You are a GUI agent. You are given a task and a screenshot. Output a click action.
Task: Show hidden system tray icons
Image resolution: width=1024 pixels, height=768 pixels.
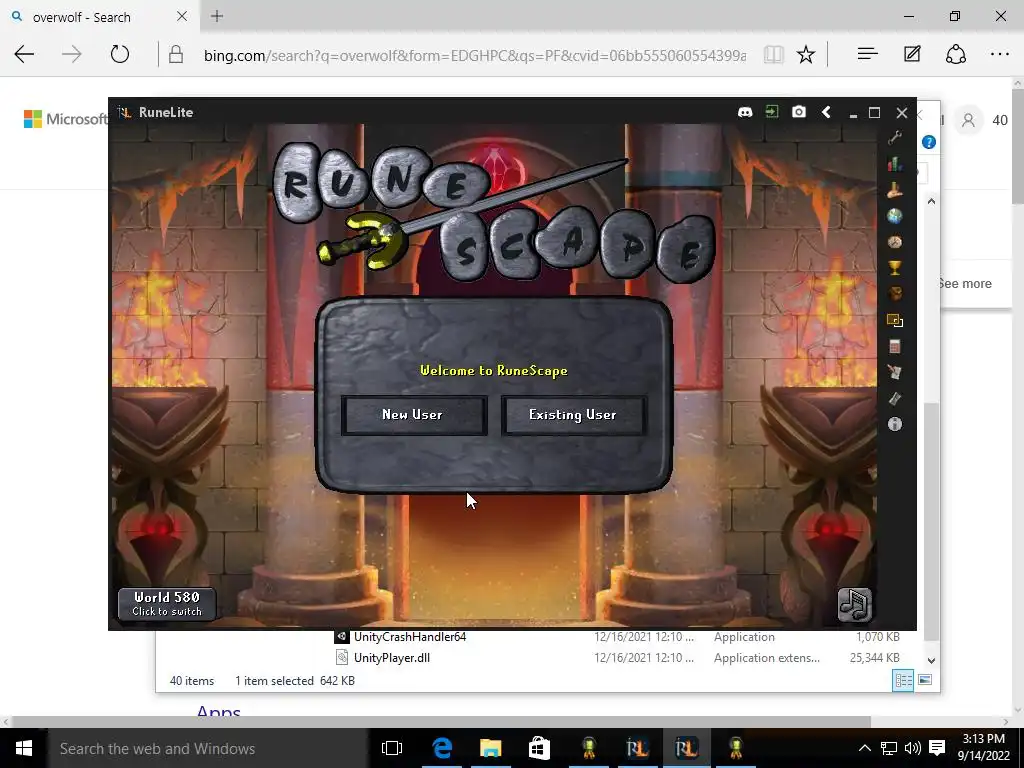(x=864, y=748)
